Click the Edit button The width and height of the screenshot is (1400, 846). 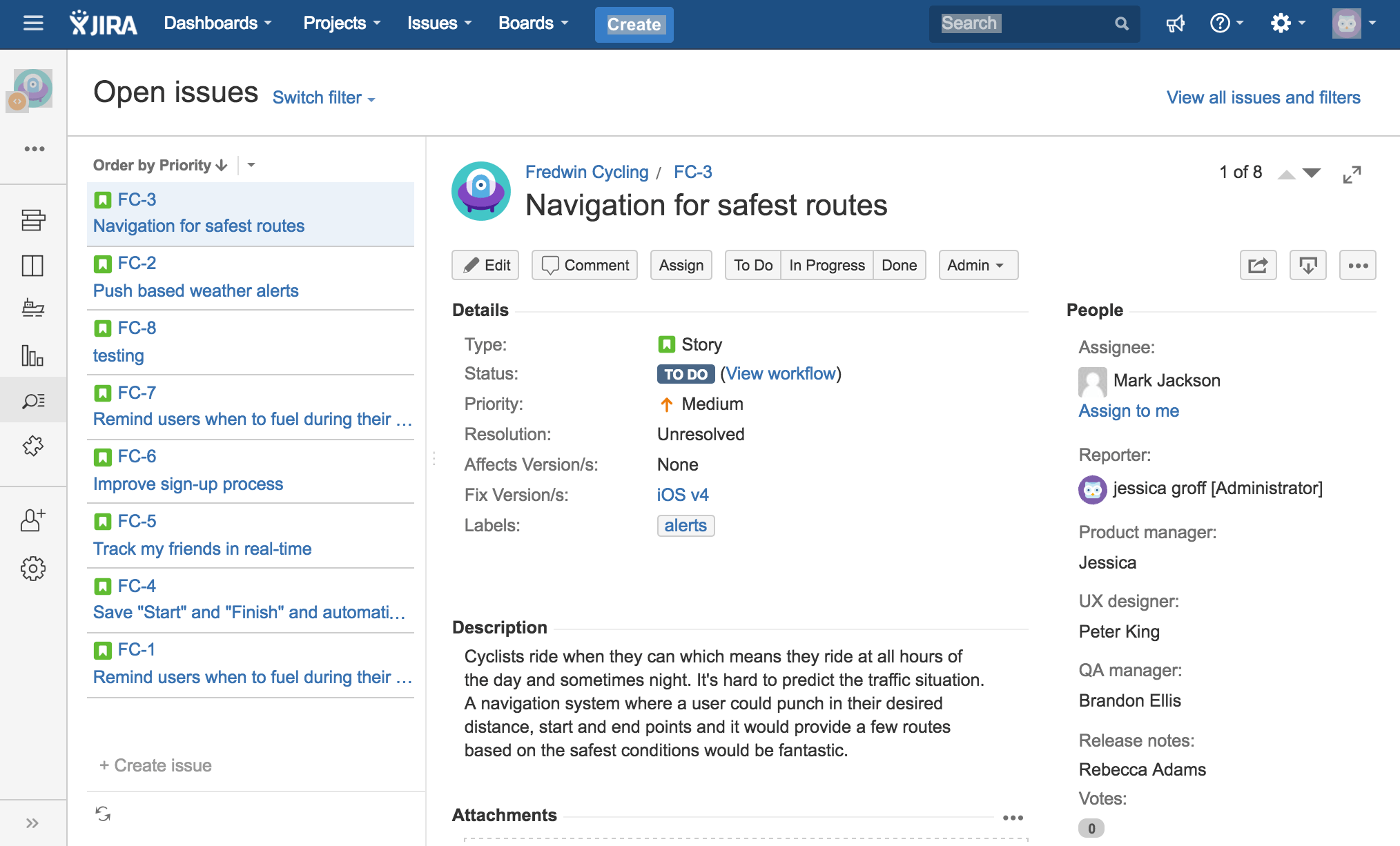click(487, 265)
